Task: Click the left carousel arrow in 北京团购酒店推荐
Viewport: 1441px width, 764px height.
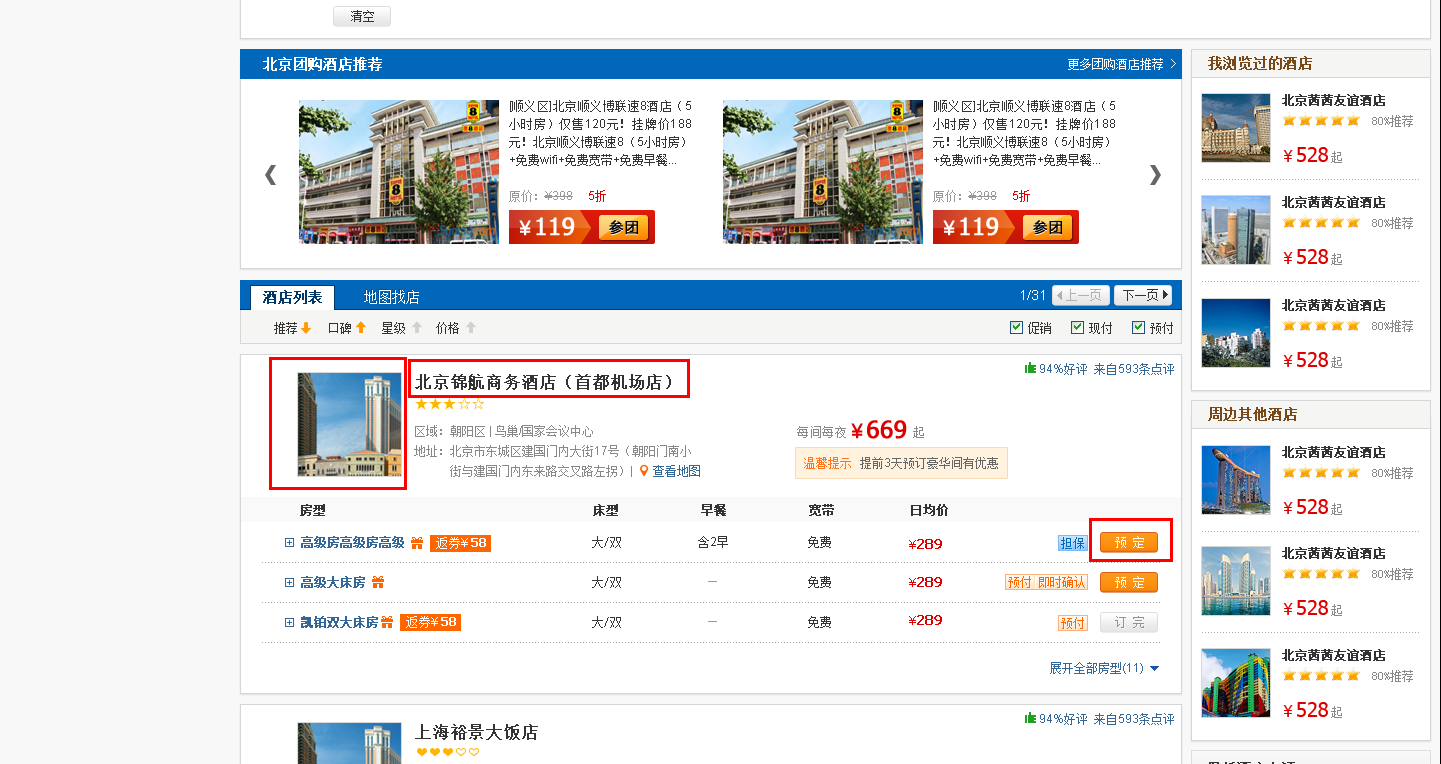Action: coord(270,175)
